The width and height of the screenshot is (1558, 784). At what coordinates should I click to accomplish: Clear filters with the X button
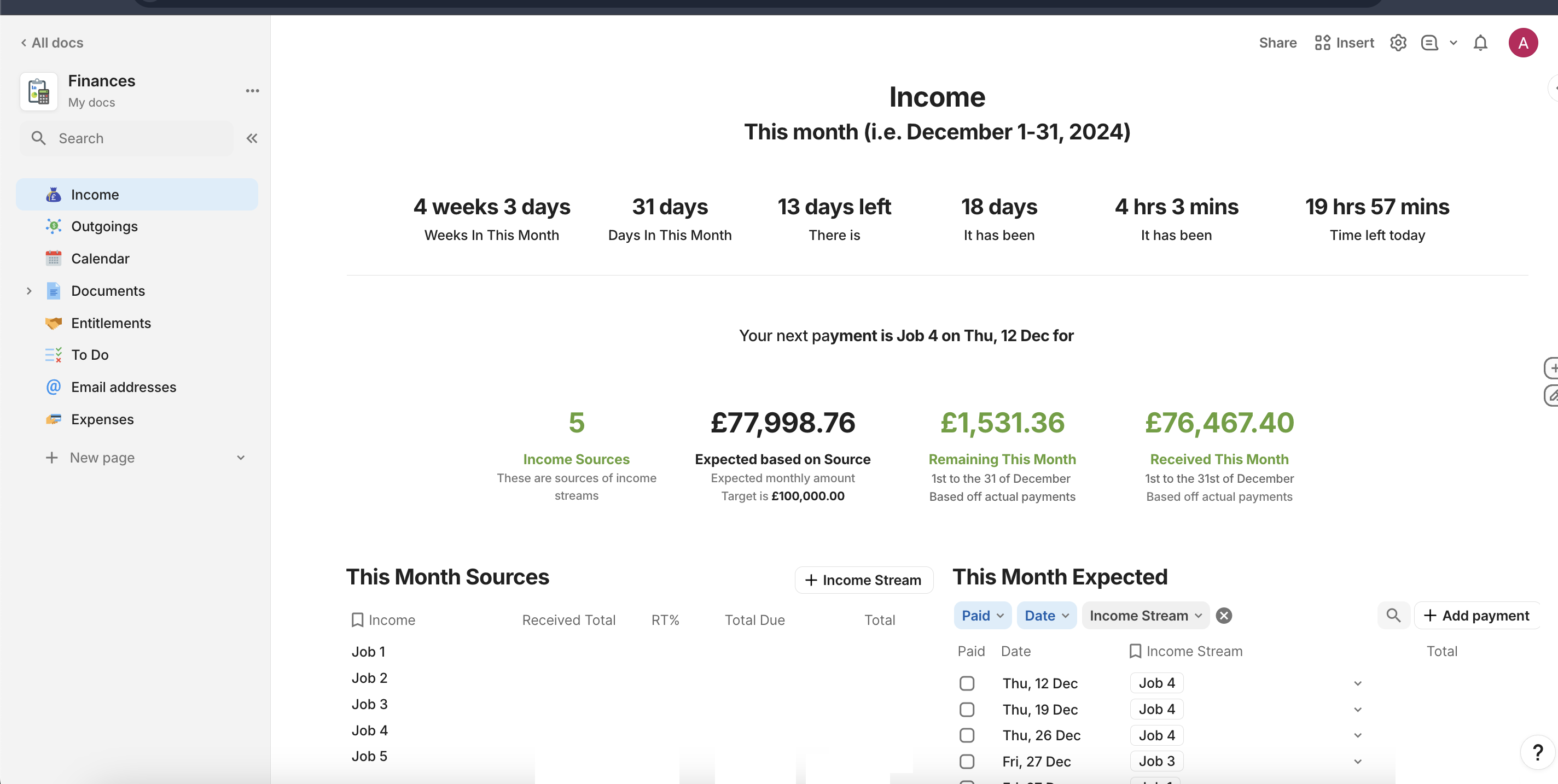coord(1224,616)
